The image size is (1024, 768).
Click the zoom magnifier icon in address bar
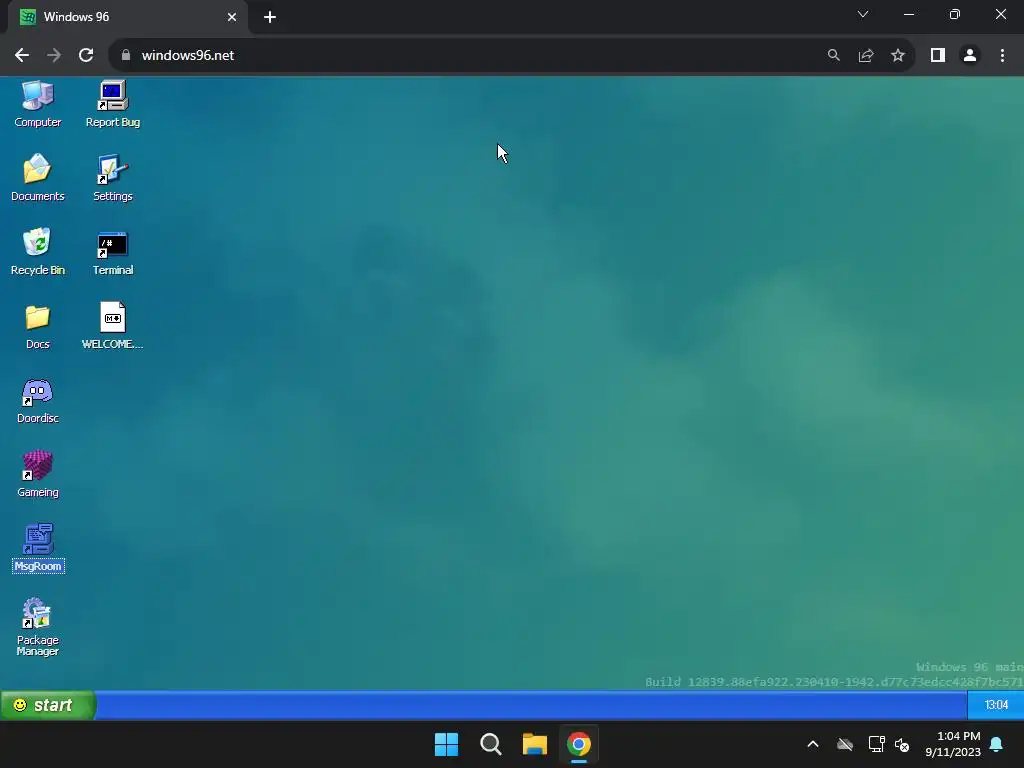tap(833, 56)
